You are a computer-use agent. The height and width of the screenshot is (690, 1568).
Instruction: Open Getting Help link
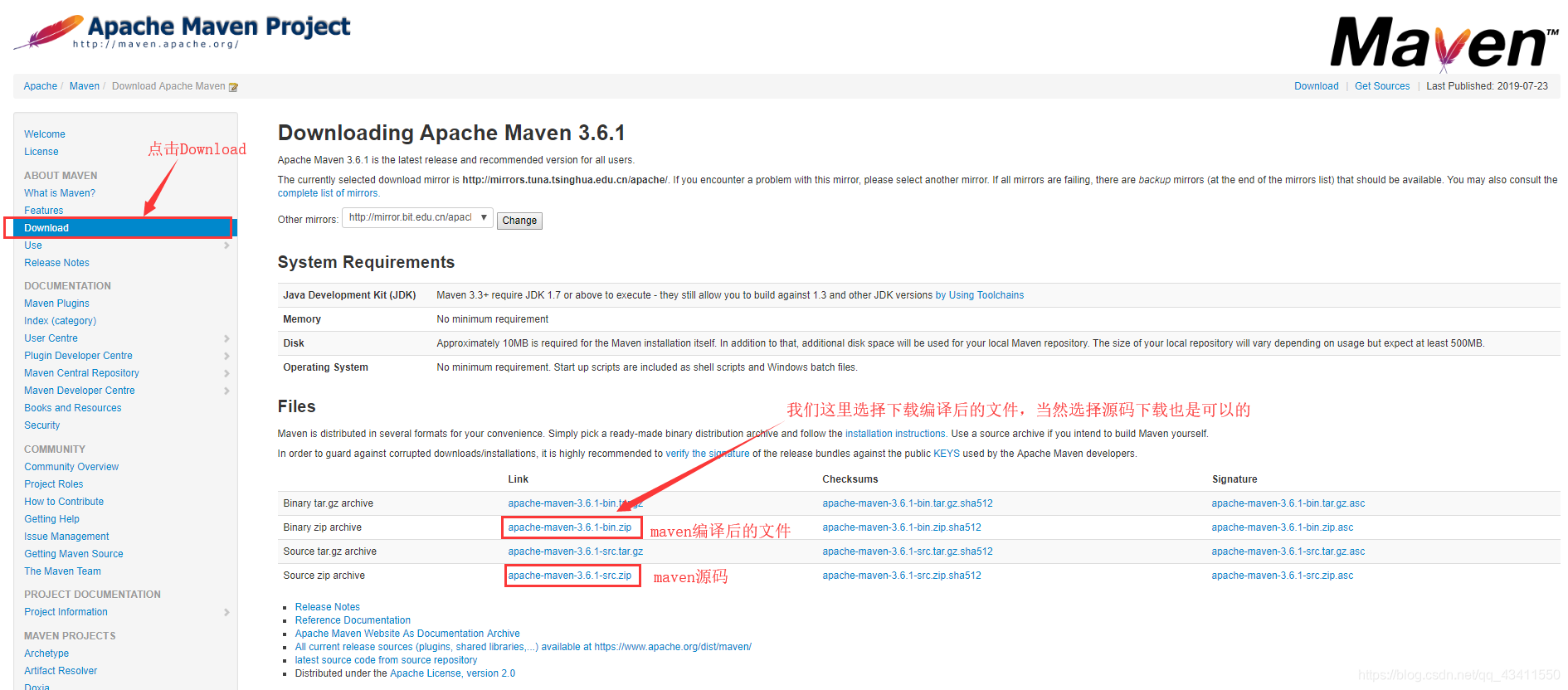coord(52,519)
